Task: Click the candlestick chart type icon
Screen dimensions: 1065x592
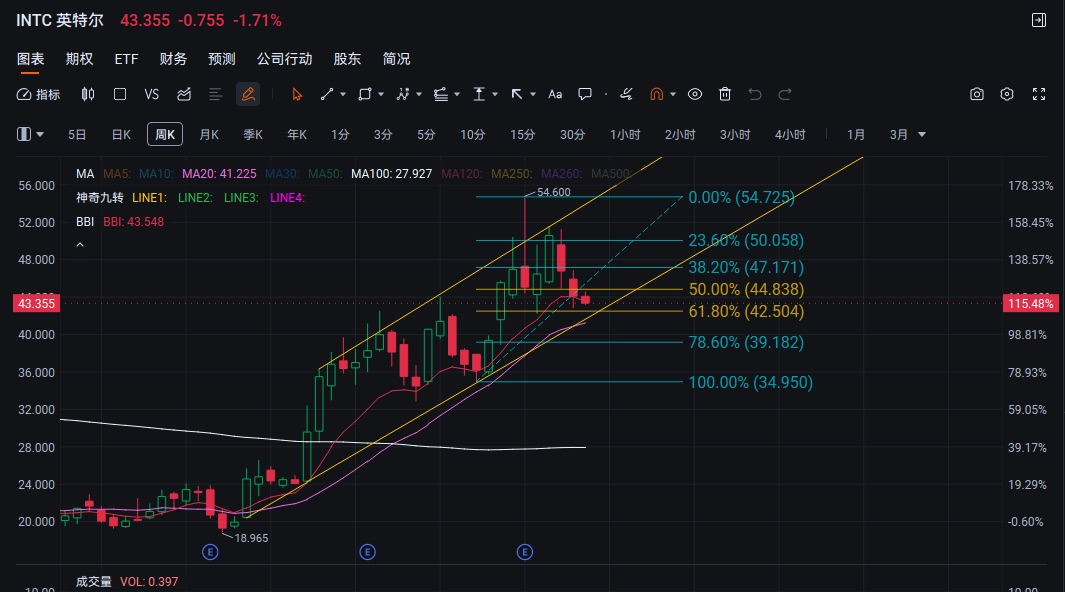Action: click(88, 94)
